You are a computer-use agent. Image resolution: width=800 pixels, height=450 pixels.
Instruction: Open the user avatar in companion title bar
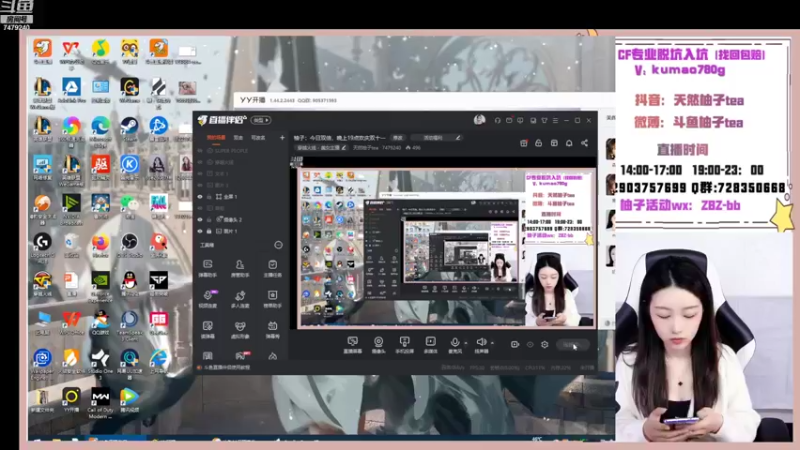click(479, 120)
